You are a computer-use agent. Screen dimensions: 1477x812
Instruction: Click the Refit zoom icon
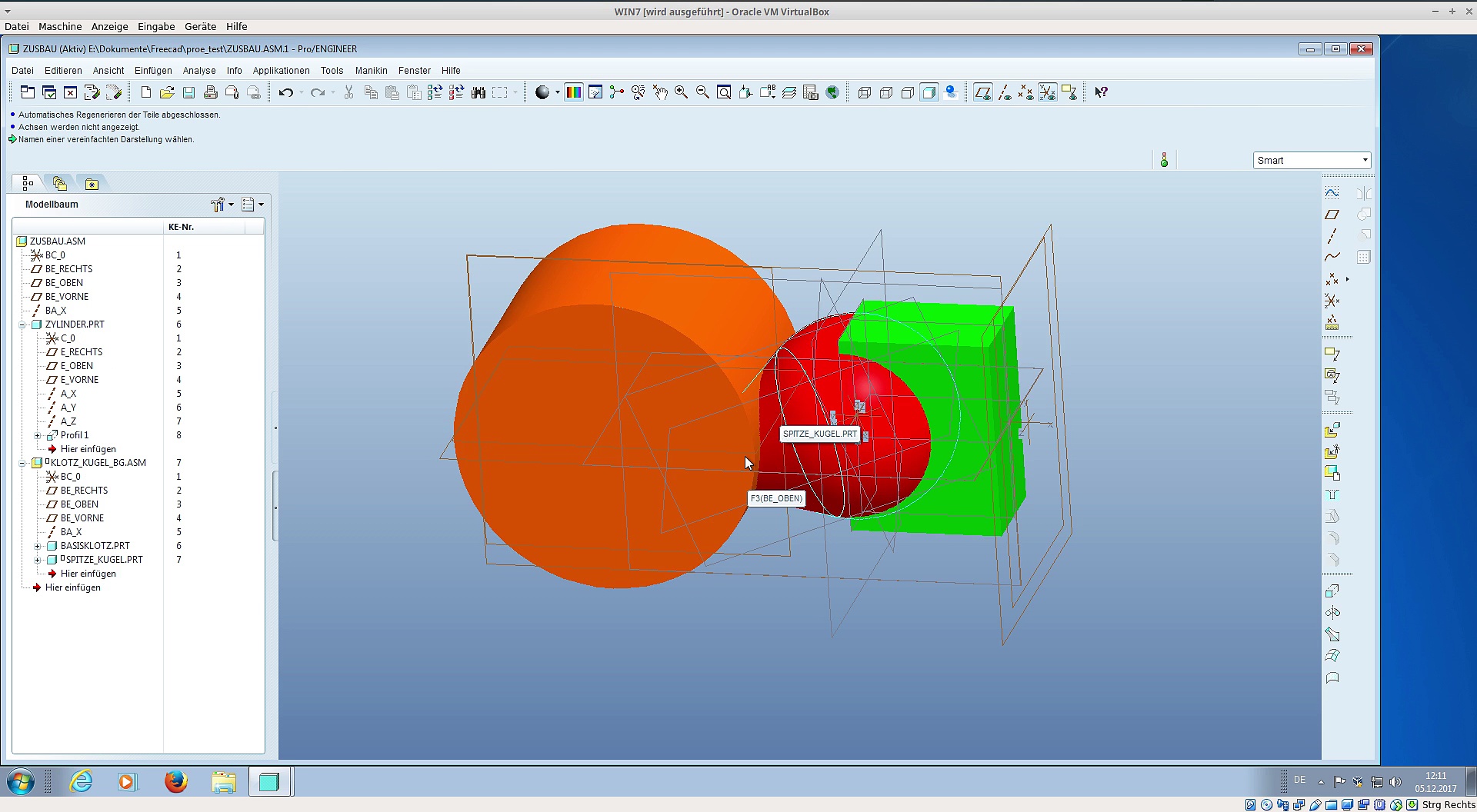point(724,93)
